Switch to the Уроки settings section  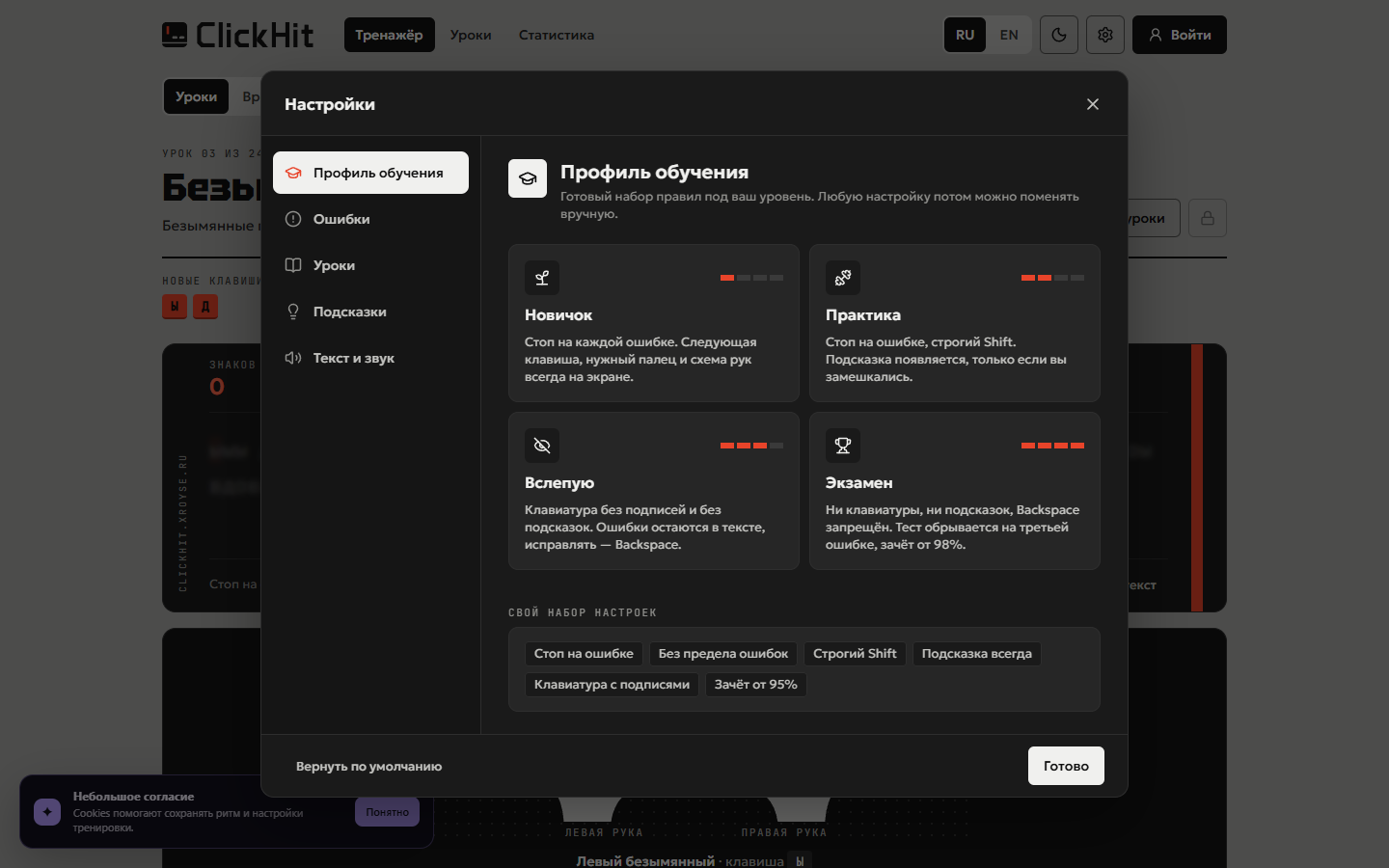tap(370, 265)
